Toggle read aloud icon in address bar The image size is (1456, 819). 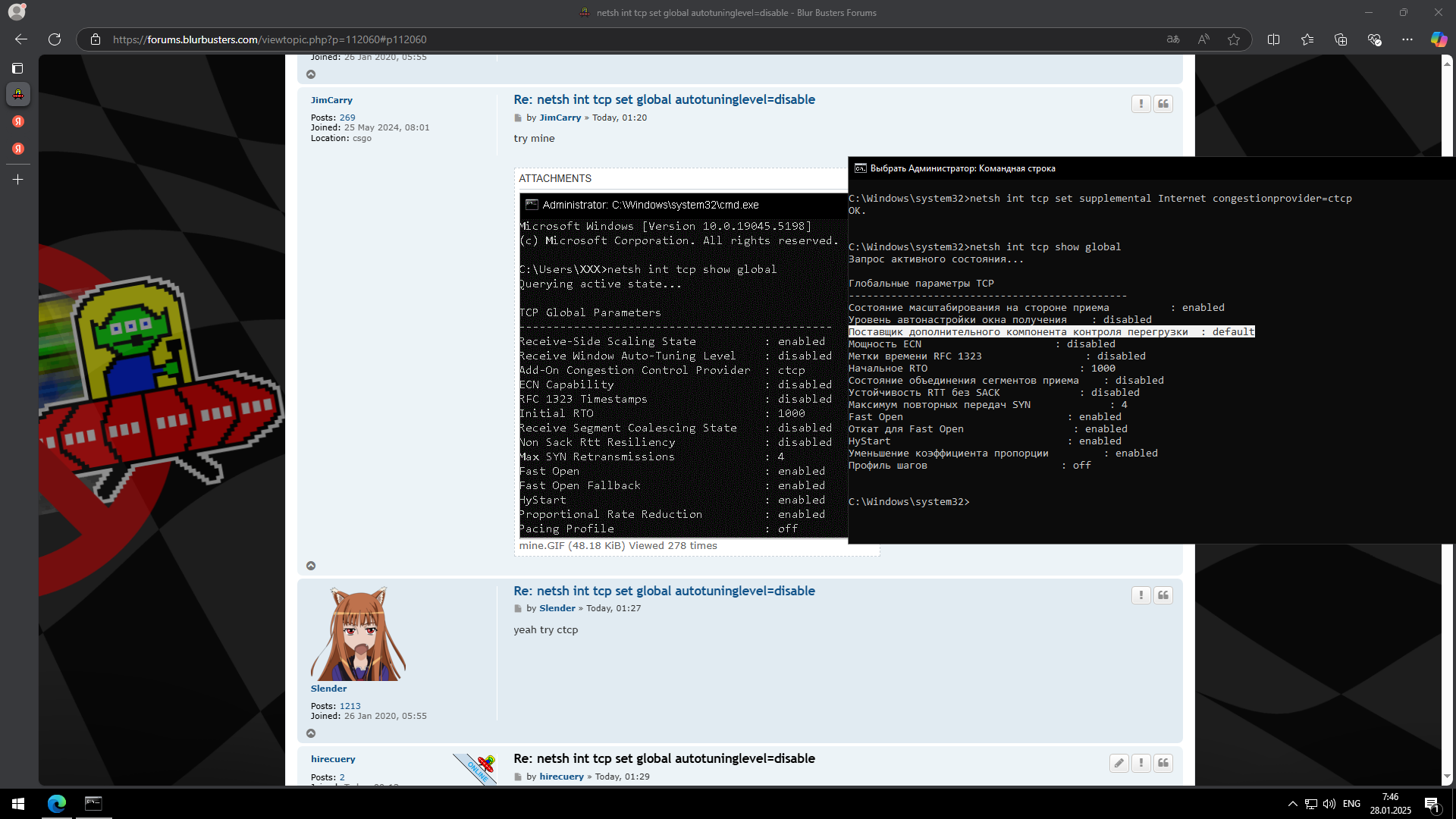(x=1203, y=39)
